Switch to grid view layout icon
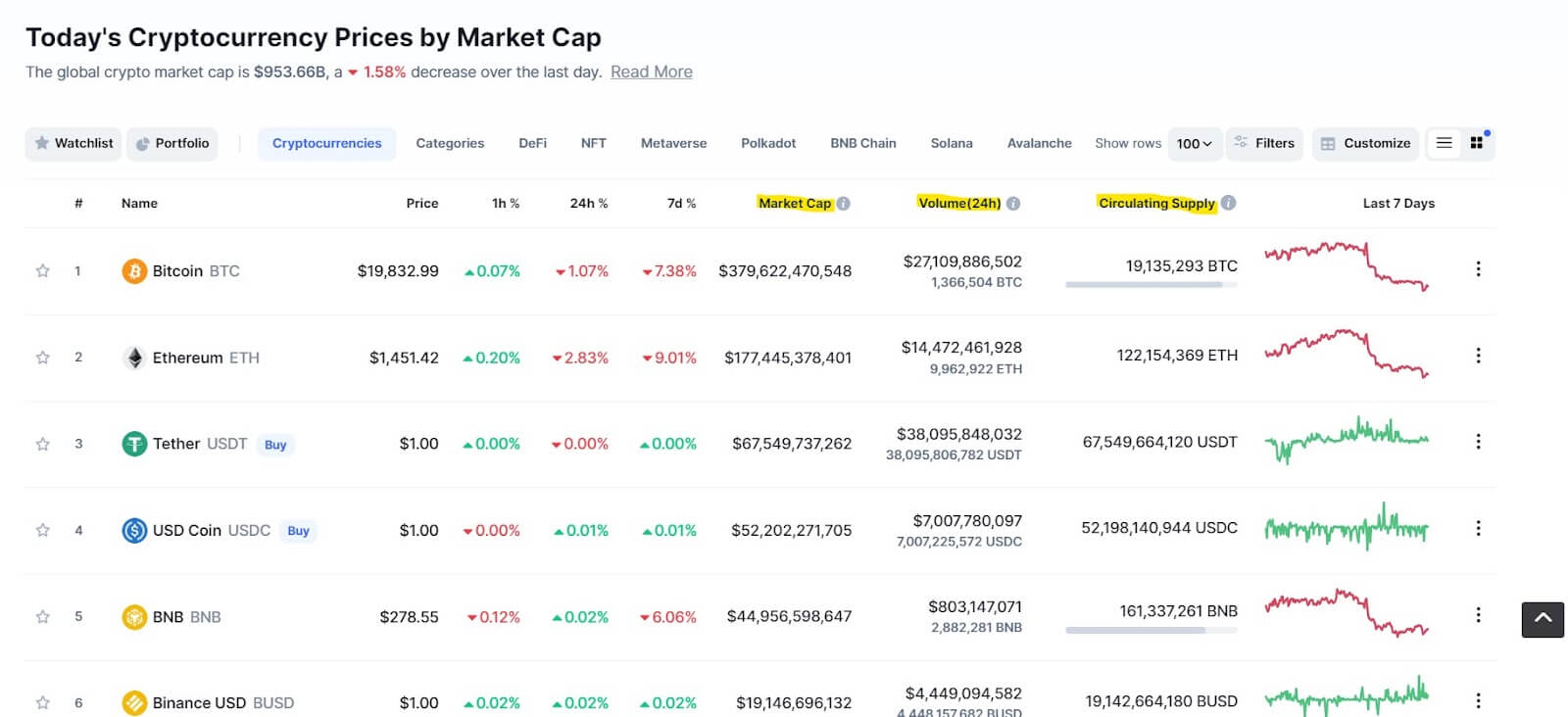Viewport: 1568px width, 717px height. [1477, 143]
